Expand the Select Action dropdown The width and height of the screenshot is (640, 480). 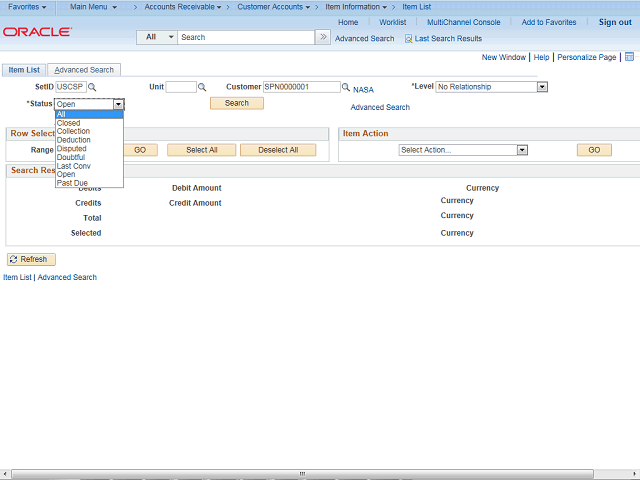[522, 150]
